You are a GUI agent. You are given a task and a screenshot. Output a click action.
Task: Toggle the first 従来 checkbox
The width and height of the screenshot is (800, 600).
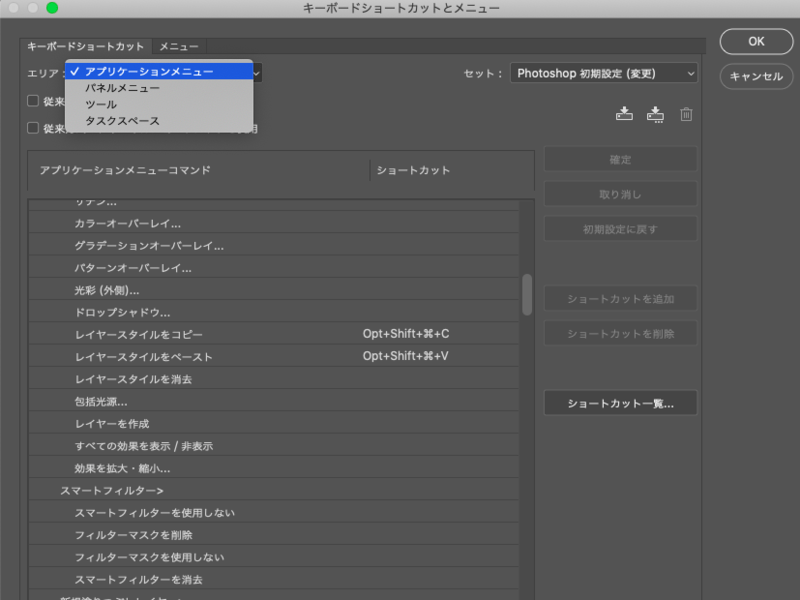(x=33, y=101)
